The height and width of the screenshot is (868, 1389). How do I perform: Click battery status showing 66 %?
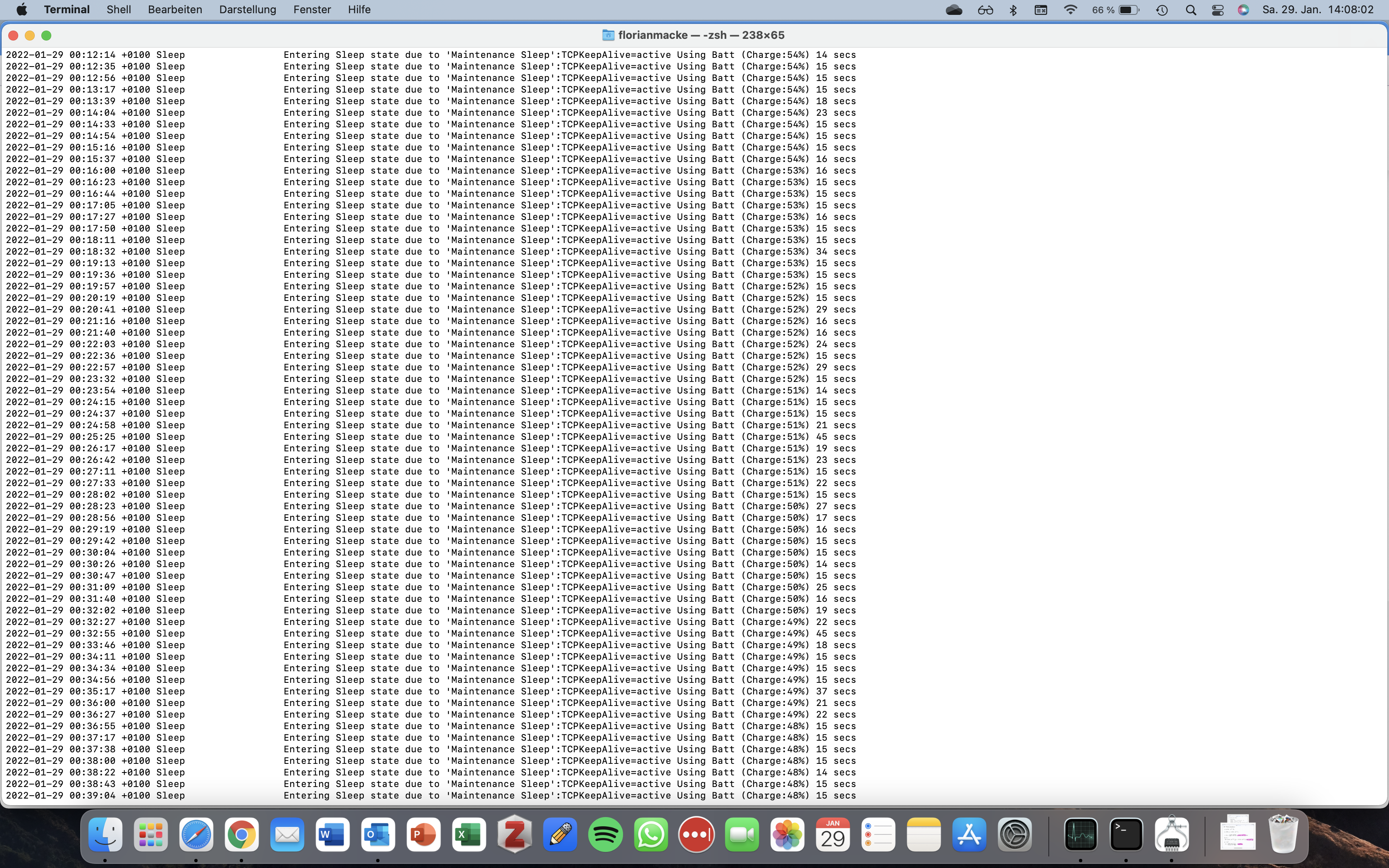(1115, 10)
